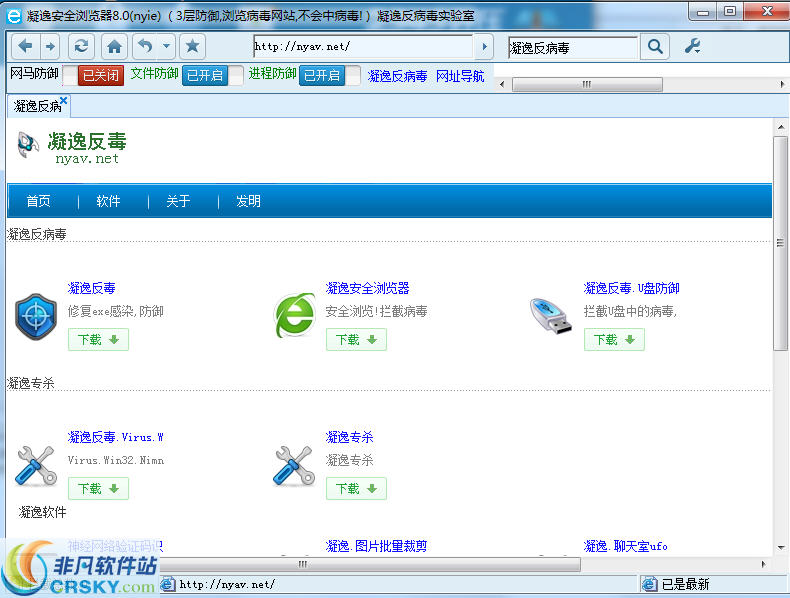The image size is (790, 598).
Task: Click the status bar 已是最新 update icon
Action: click(649, 584)
